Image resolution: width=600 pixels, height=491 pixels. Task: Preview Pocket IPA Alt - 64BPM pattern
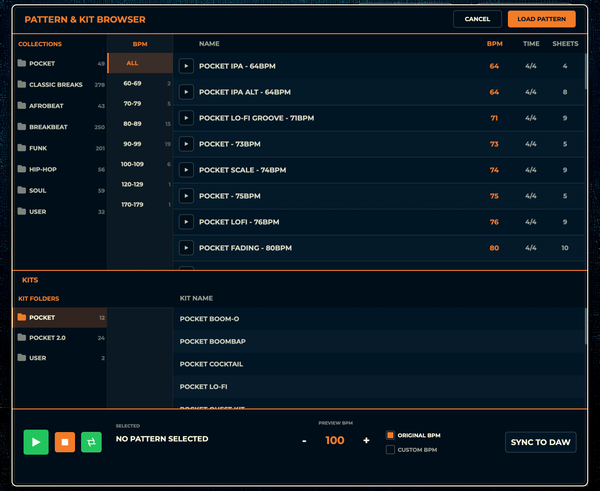186,92
